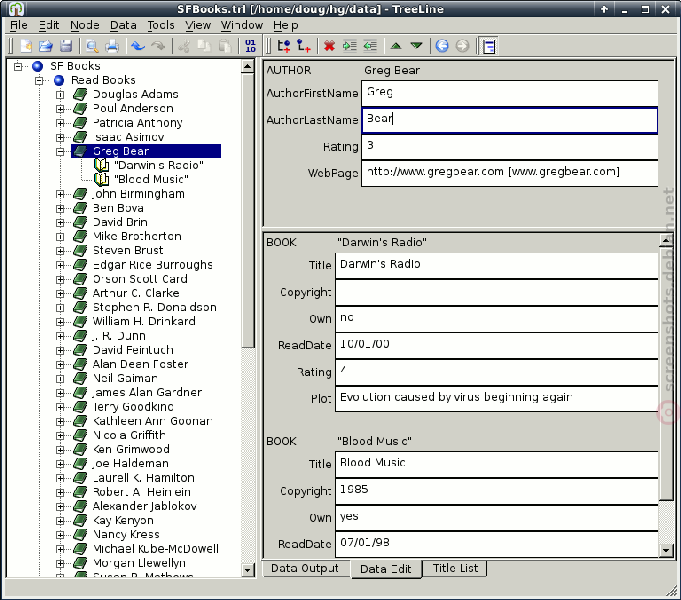Click the New File toolbar icon

pos(26,46)
